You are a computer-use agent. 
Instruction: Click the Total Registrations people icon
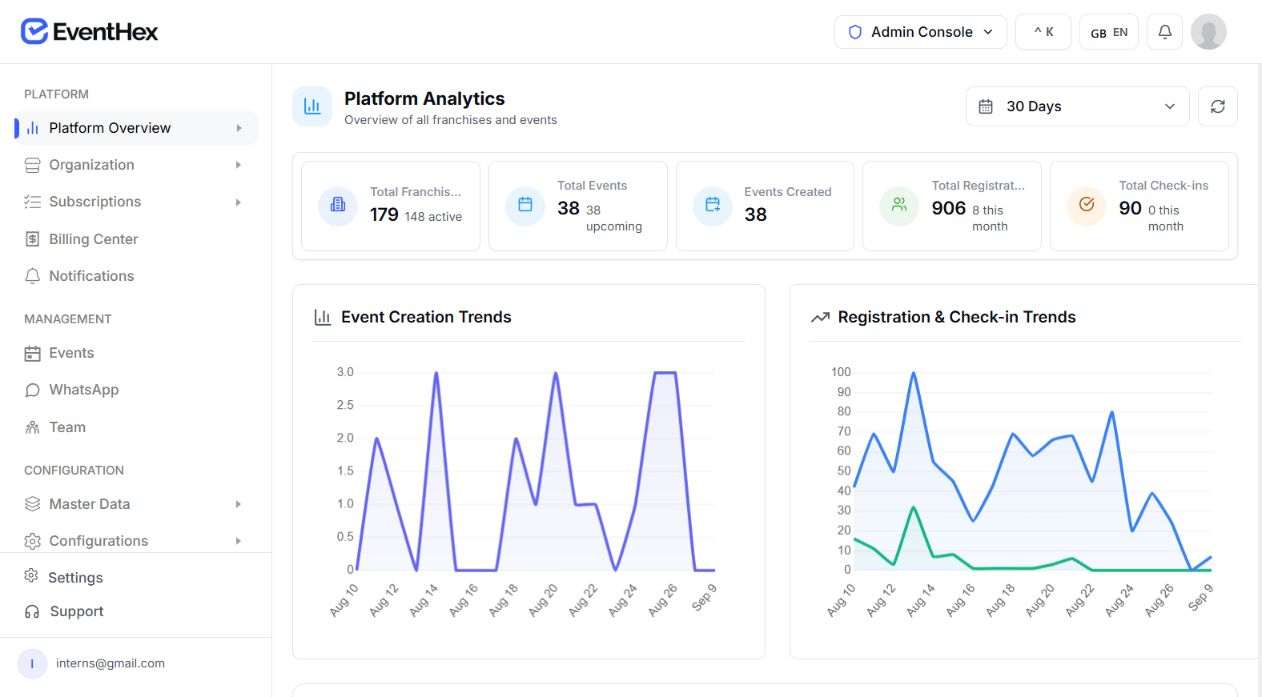[899, 205]
